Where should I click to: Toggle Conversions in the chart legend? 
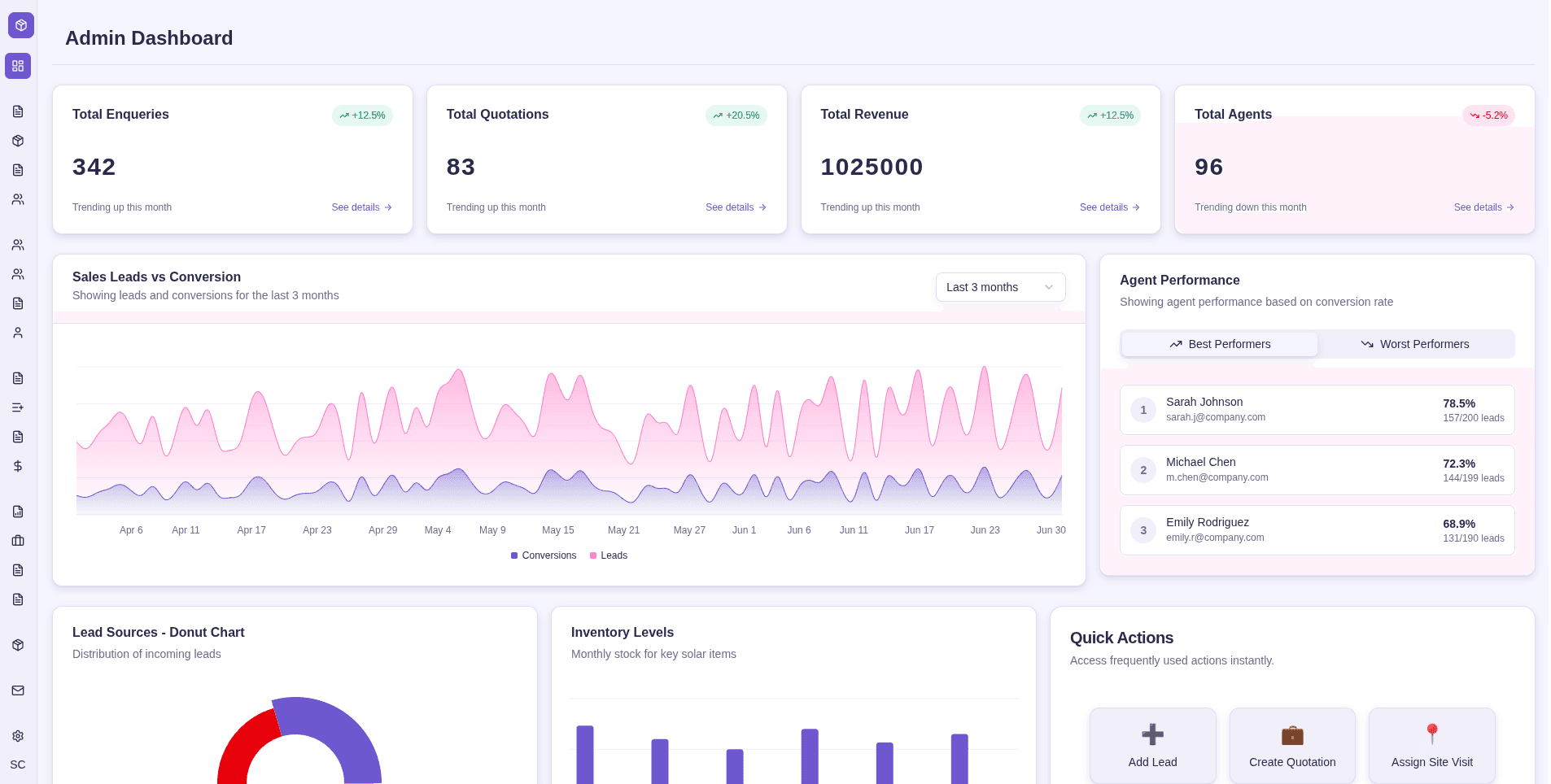pos(543,555)
